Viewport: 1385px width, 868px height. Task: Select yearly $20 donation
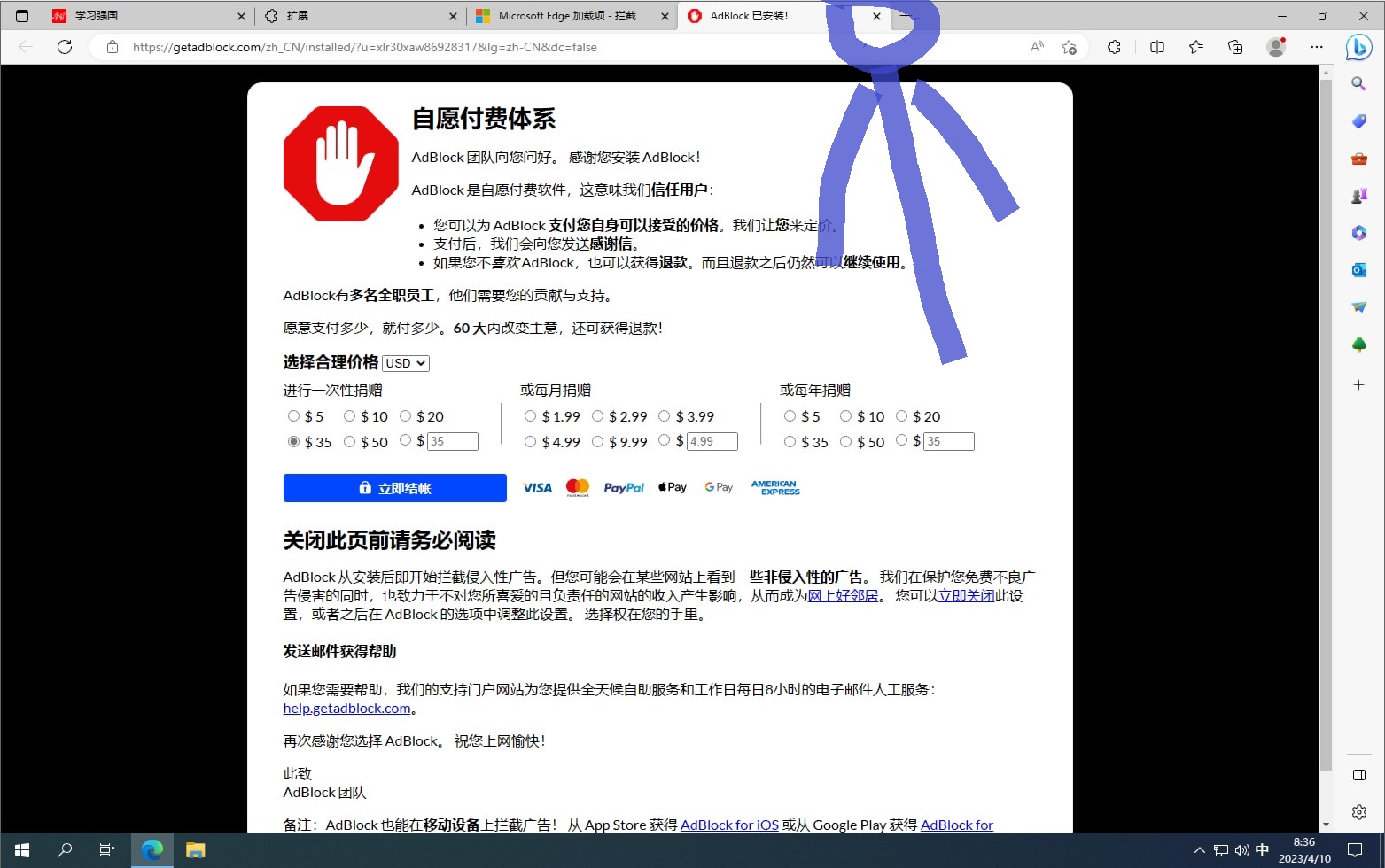click(x=901, y=416)
